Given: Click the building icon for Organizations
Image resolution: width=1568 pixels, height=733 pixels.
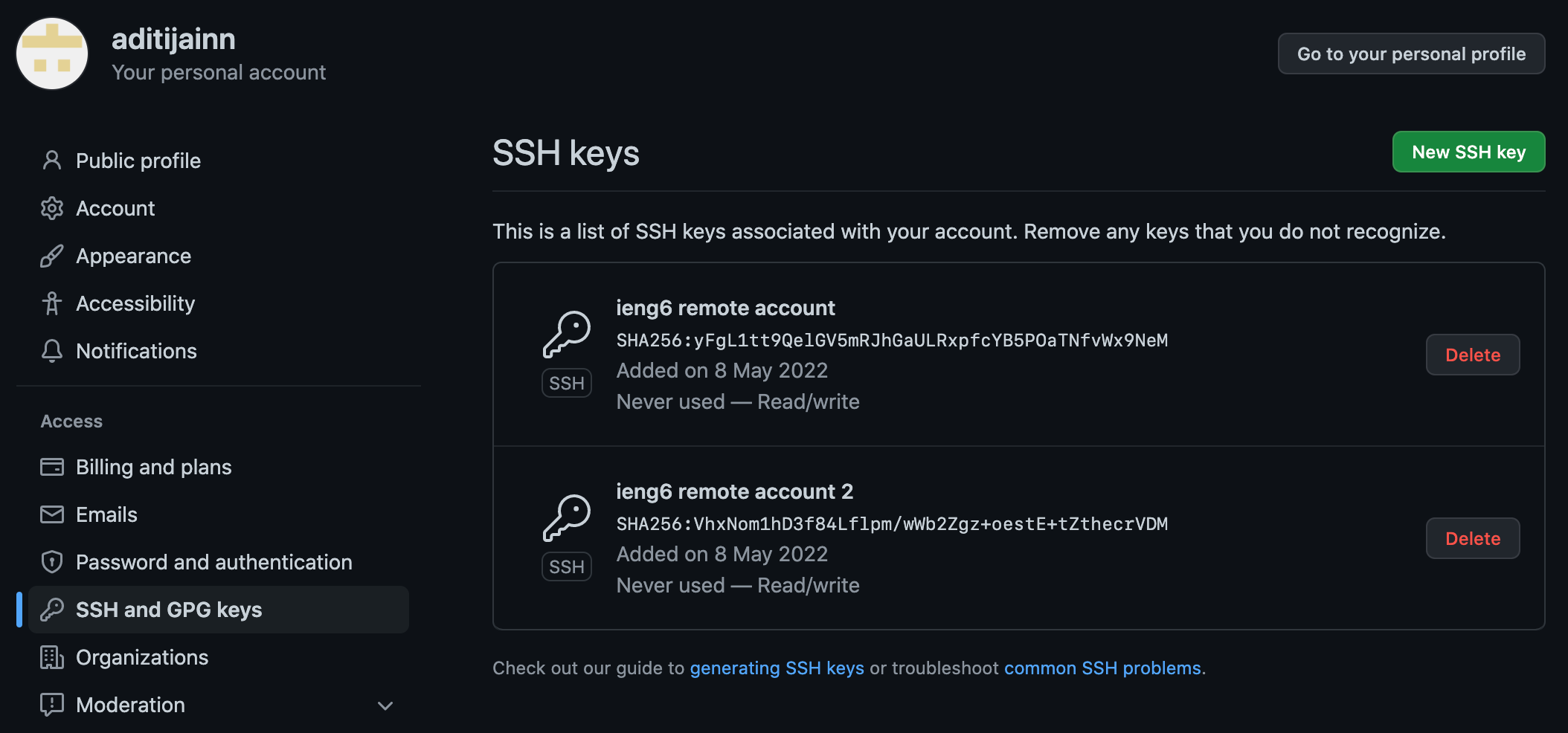Looking at the screenshot, I should pos(51,657).
